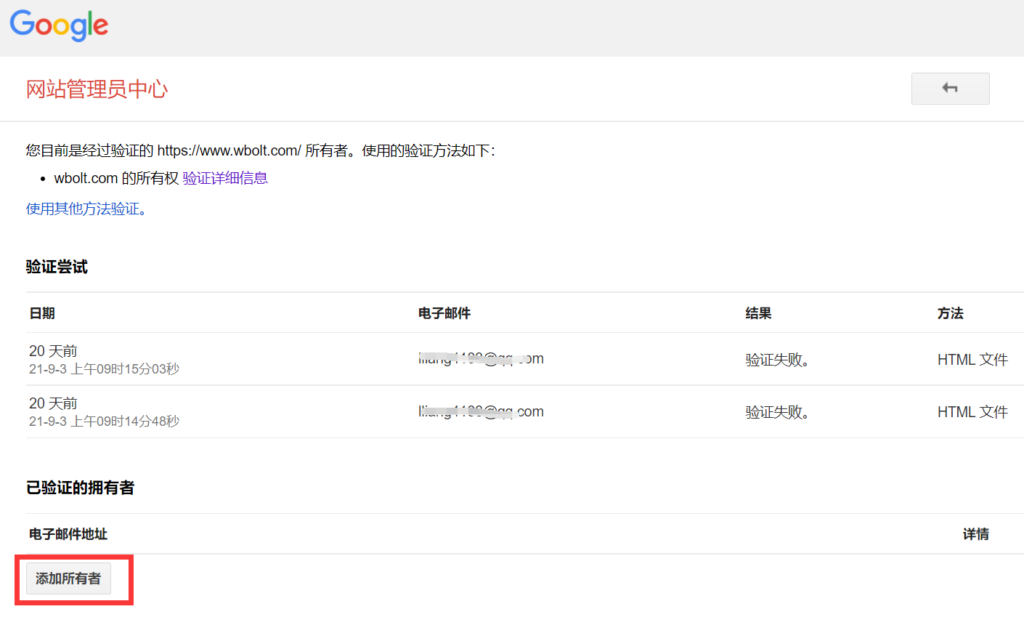Click the 添加所有者 button

coord(68,578)
